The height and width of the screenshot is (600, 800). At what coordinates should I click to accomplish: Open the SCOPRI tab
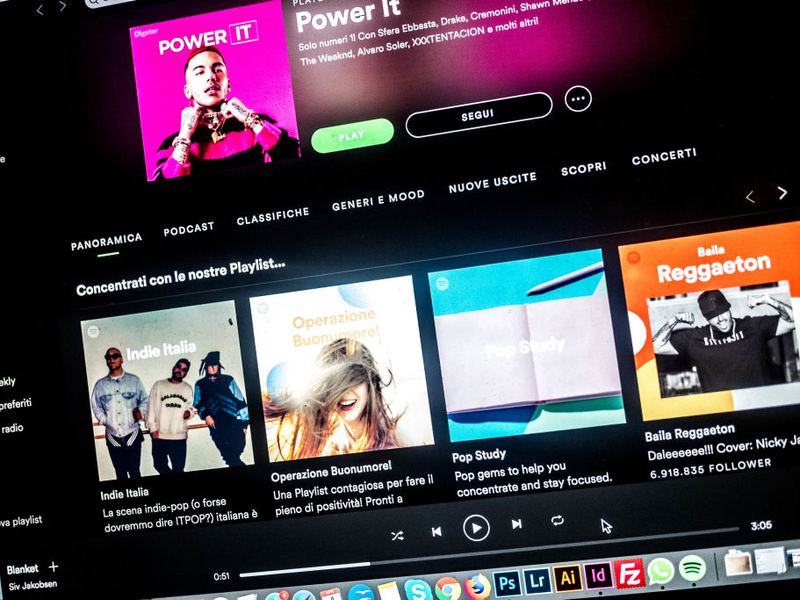(584, 169)
